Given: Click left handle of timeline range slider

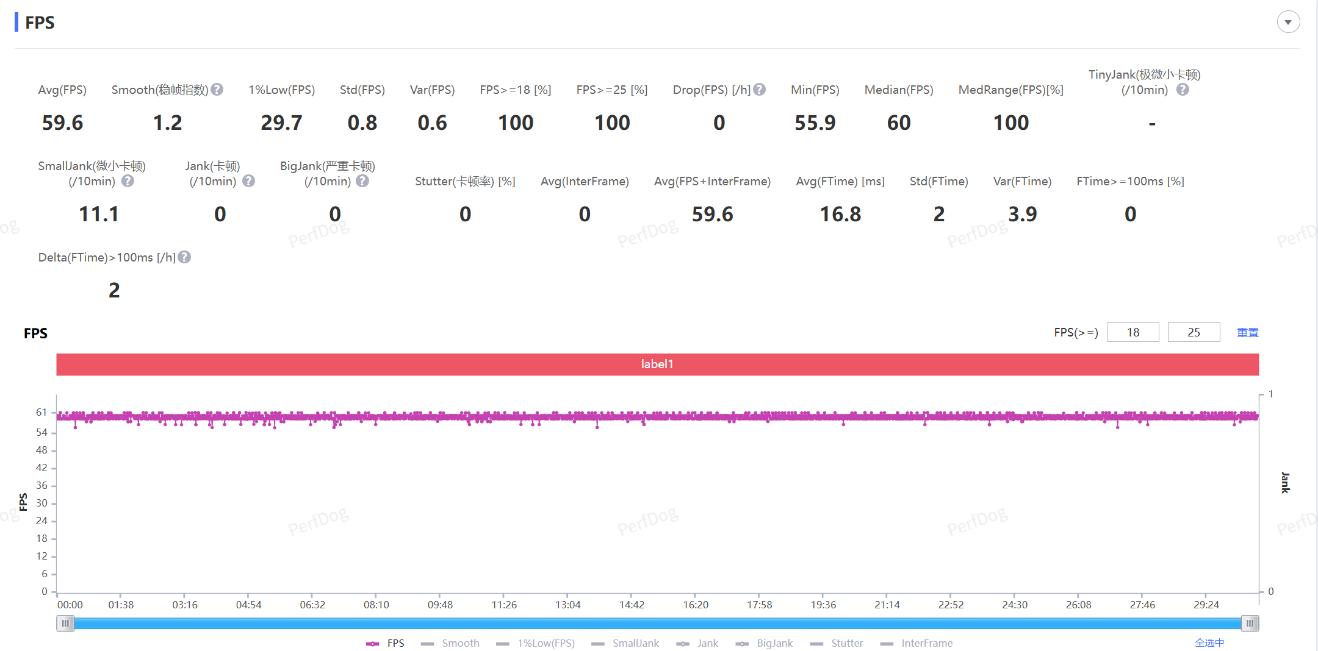Looking at the screenshot, I should [66, 623].
